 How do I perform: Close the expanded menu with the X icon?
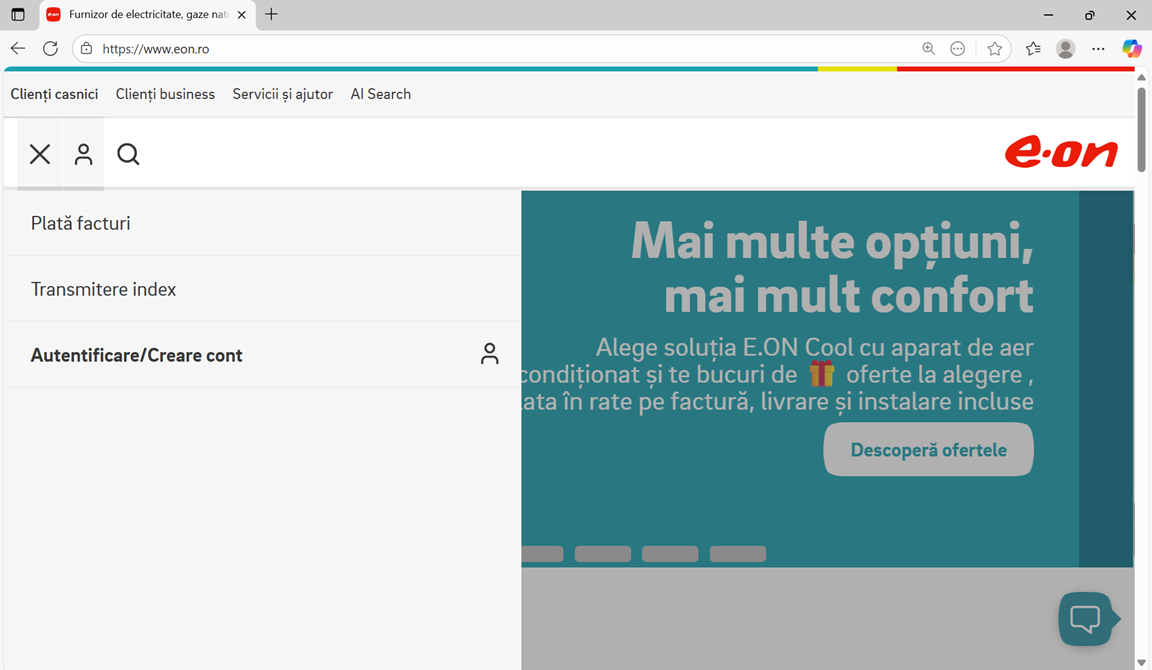(39, 154)
